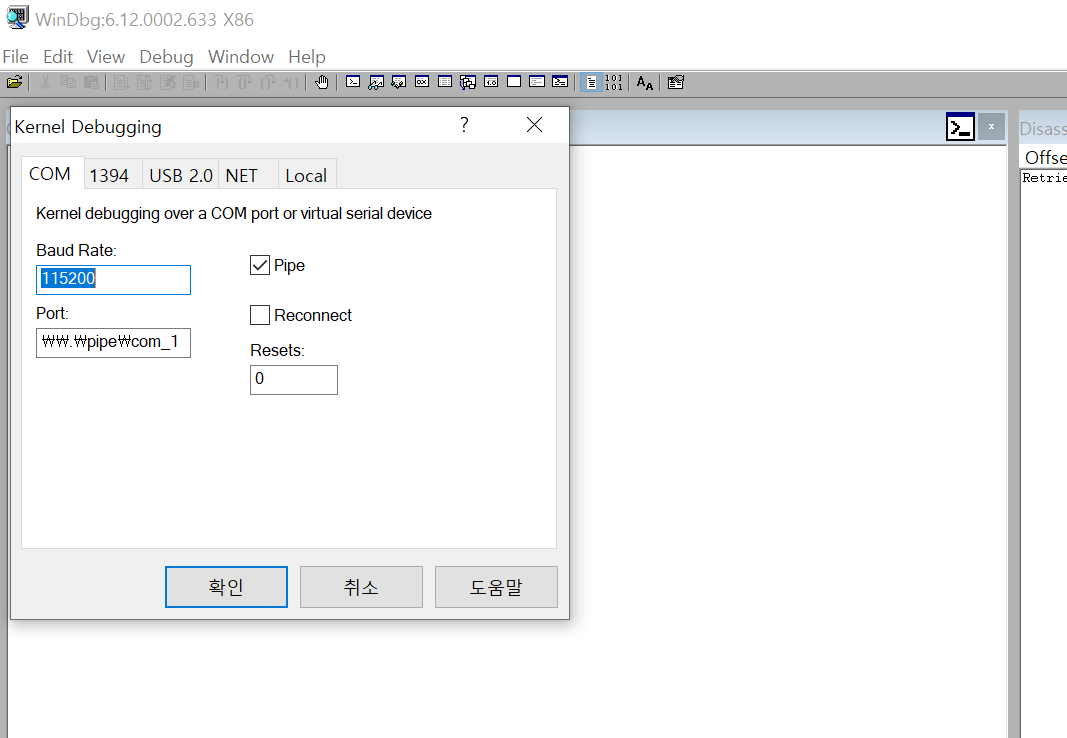Select the COM tab
This screenshot has height=738, width=1067.
point(50,174)
